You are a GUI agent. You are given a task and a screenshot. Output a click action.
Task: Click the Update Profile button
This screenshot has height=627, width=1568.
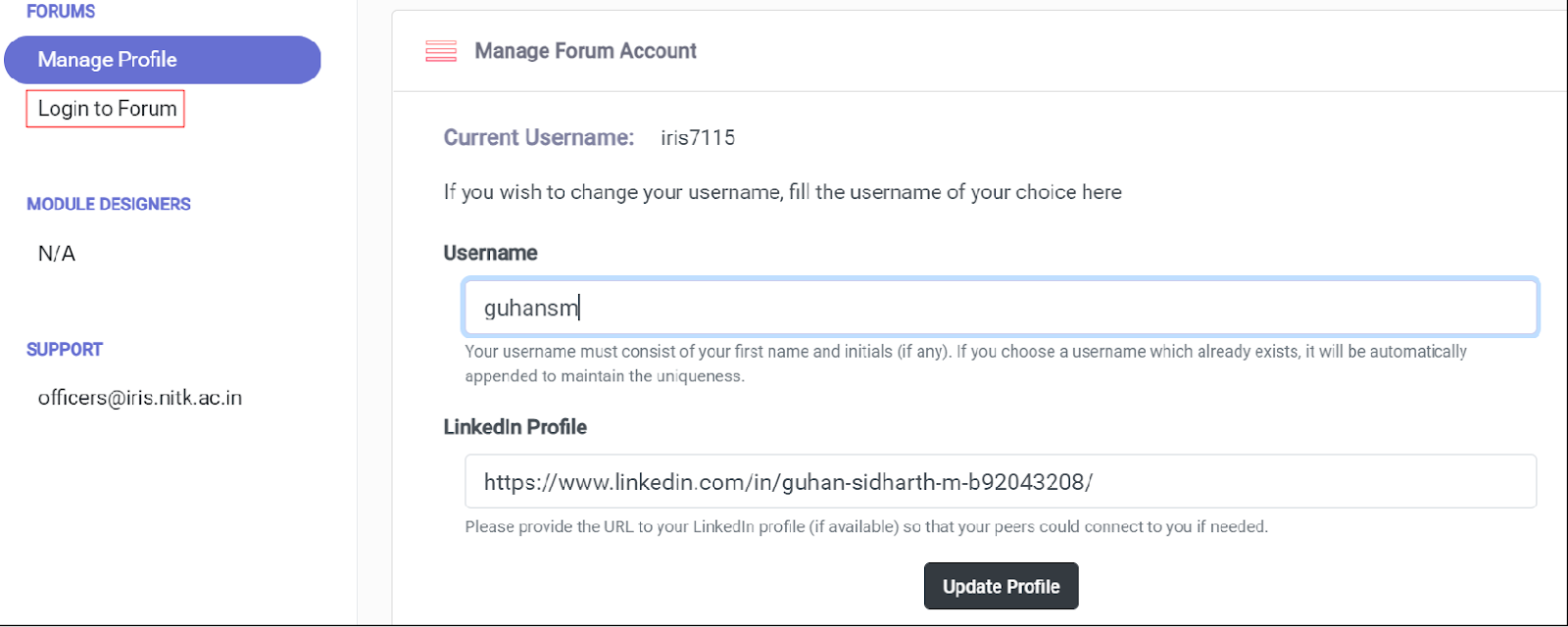pyautogui.click(x=1001, y=586)
